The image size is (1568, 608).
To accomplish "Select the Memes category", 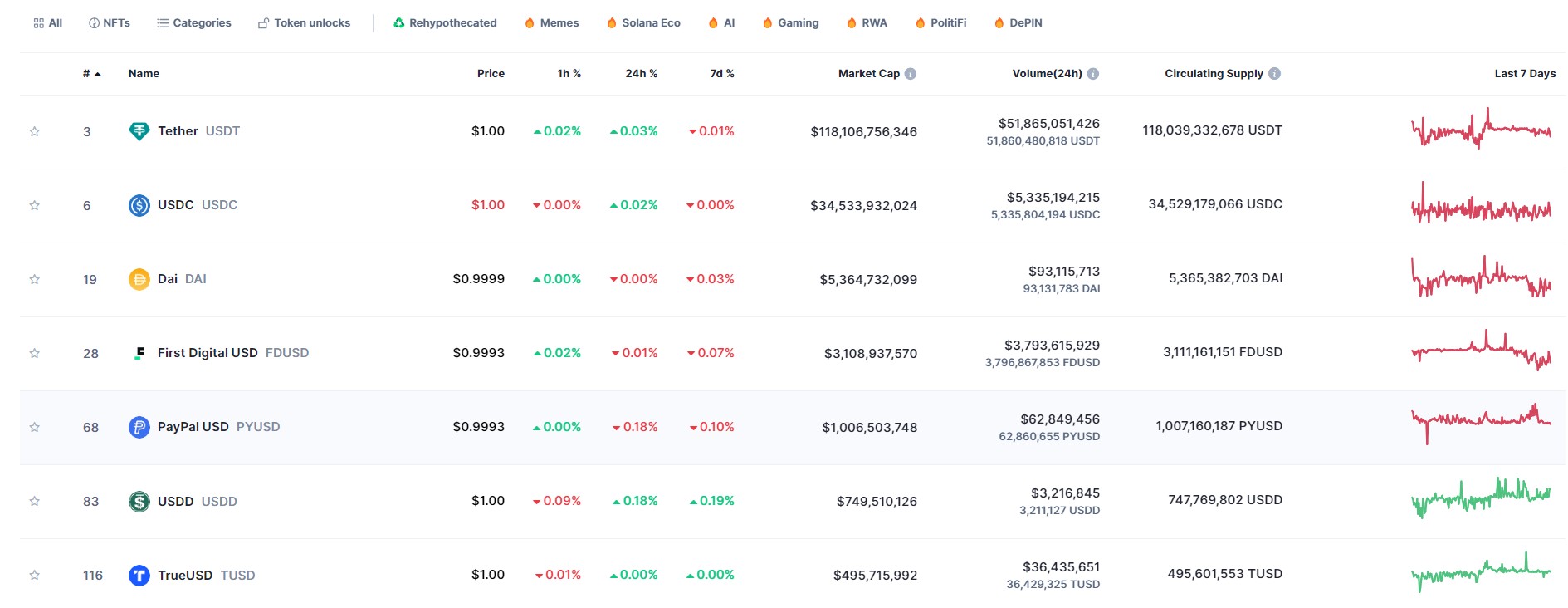I will tap(552, 23).
